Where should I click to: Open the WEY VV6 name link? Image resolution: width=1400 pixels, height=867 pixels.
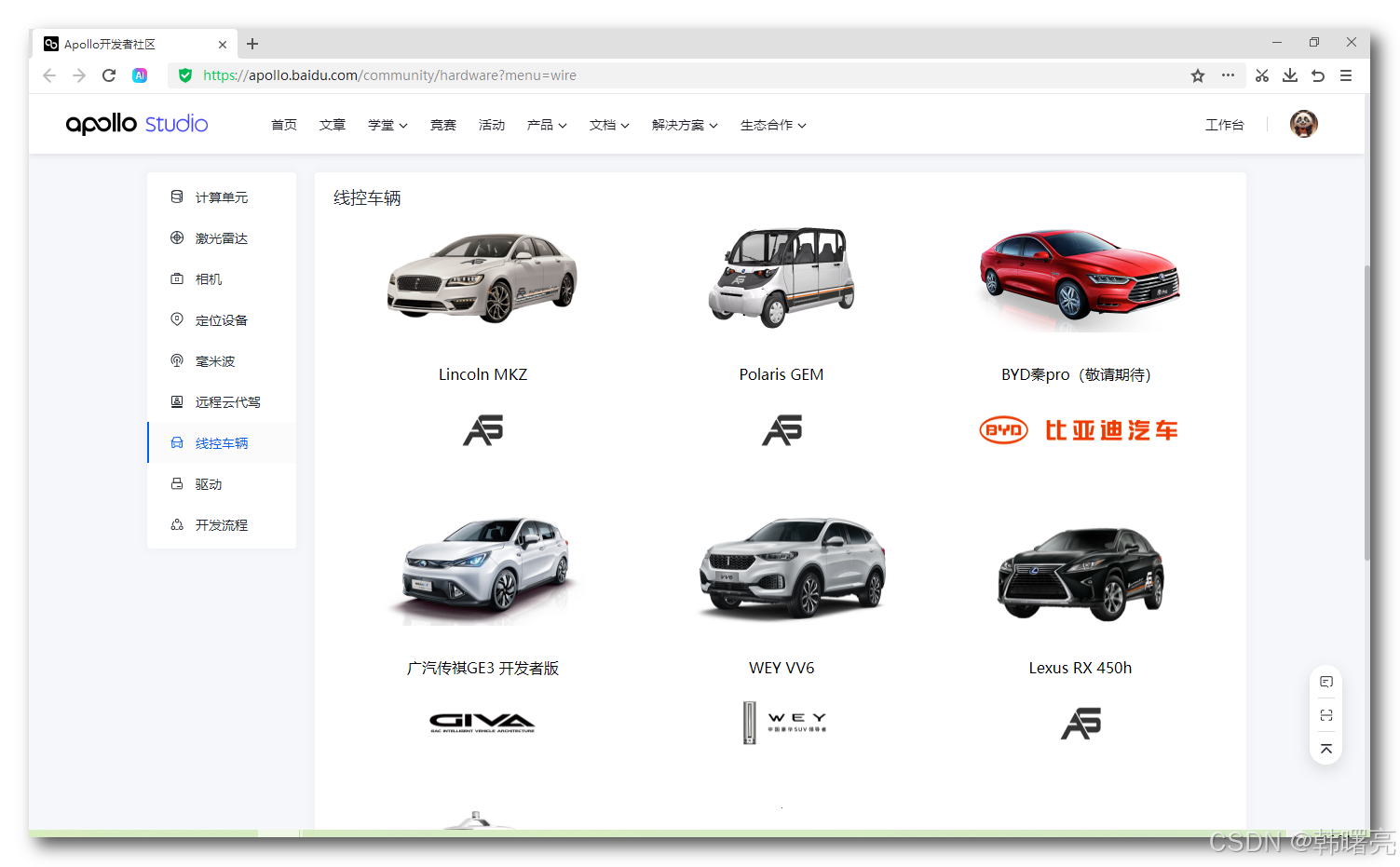click(782, 668)
